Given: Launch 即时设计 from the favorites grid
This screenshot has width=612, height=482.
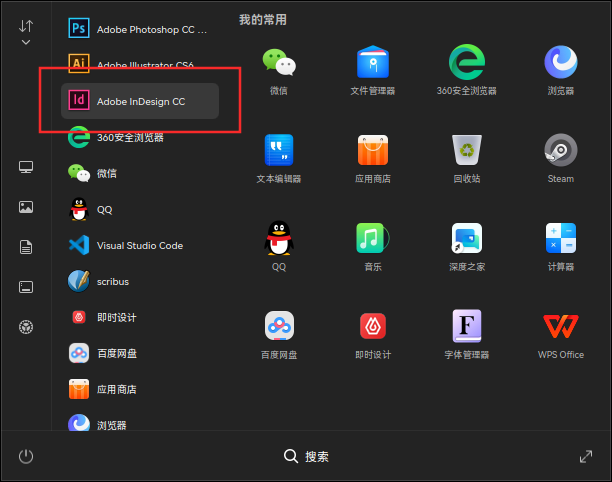Looking at the screenshot, I should [373, 334].
